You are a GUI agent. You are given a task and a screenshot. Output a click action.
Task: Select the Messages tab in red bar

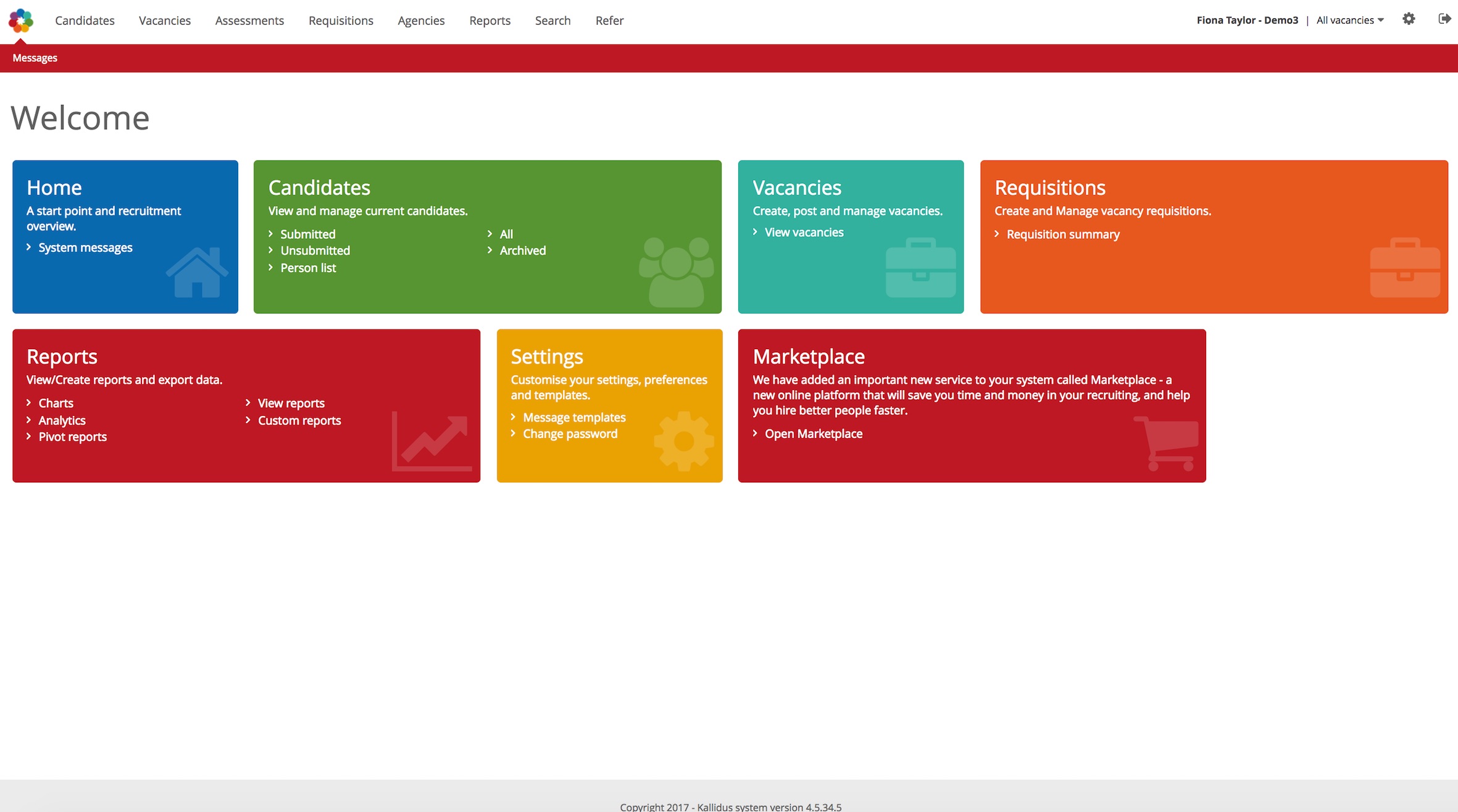click(x=35, y=58)
